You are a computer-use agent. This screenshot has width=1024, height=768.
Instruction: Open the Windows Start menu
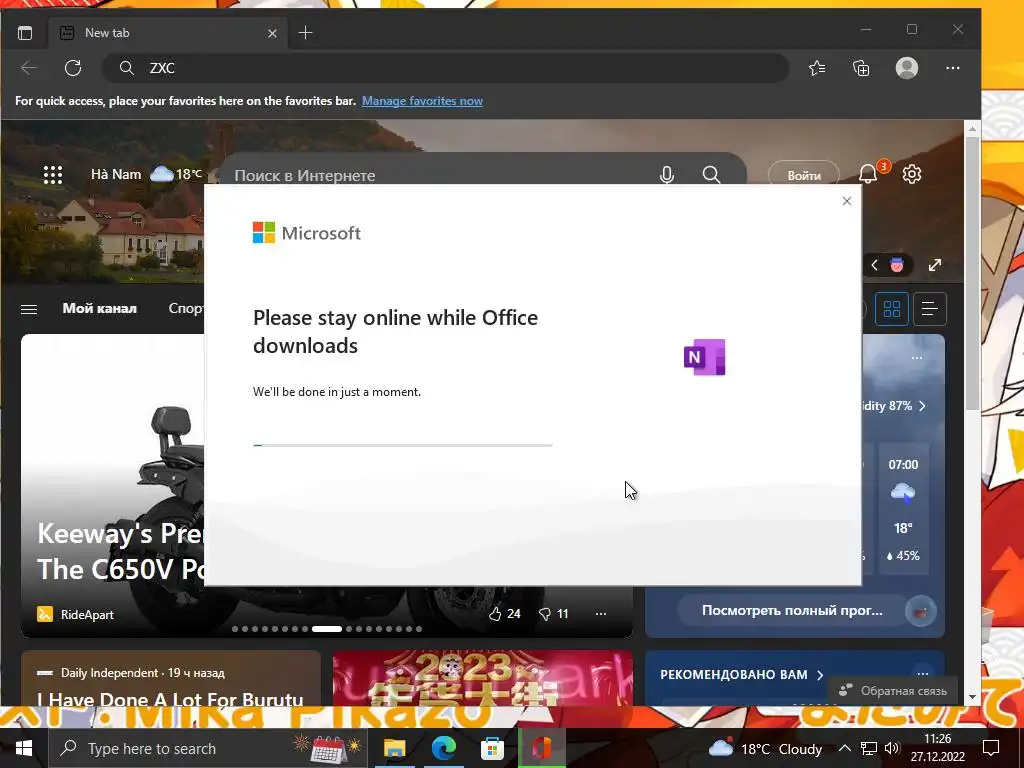click(x=24, y=748)
